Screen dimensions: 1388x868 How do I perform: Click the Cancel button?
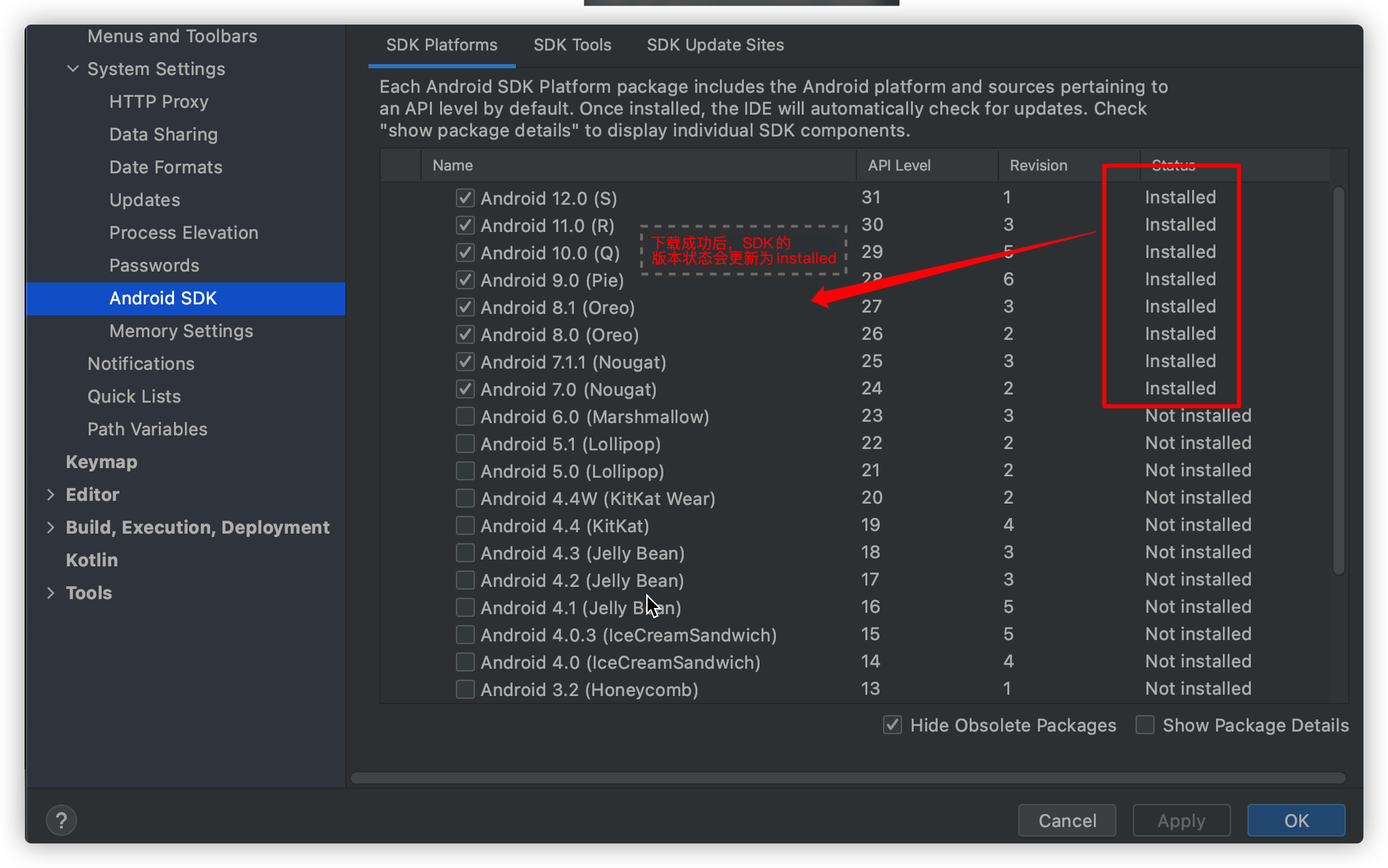click(x=1067, y=820)
